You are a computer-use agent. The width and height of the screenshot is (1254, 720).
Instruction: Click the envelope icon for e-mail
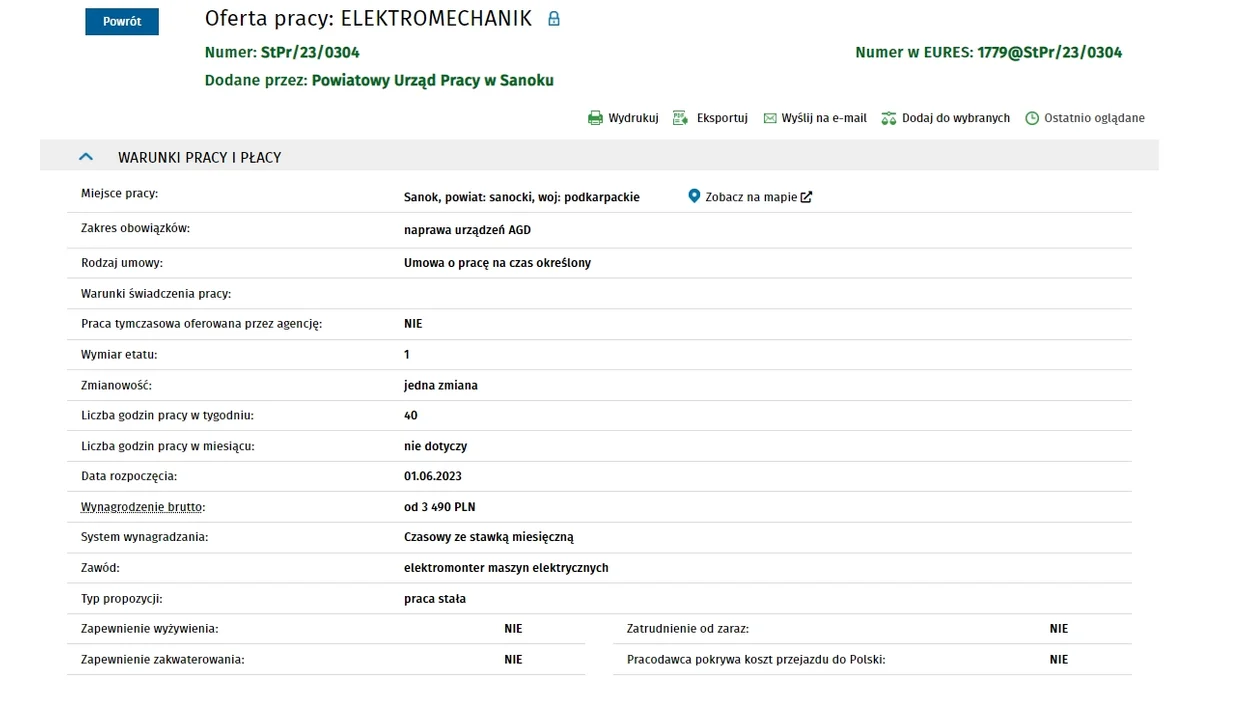tap(770, 118)
